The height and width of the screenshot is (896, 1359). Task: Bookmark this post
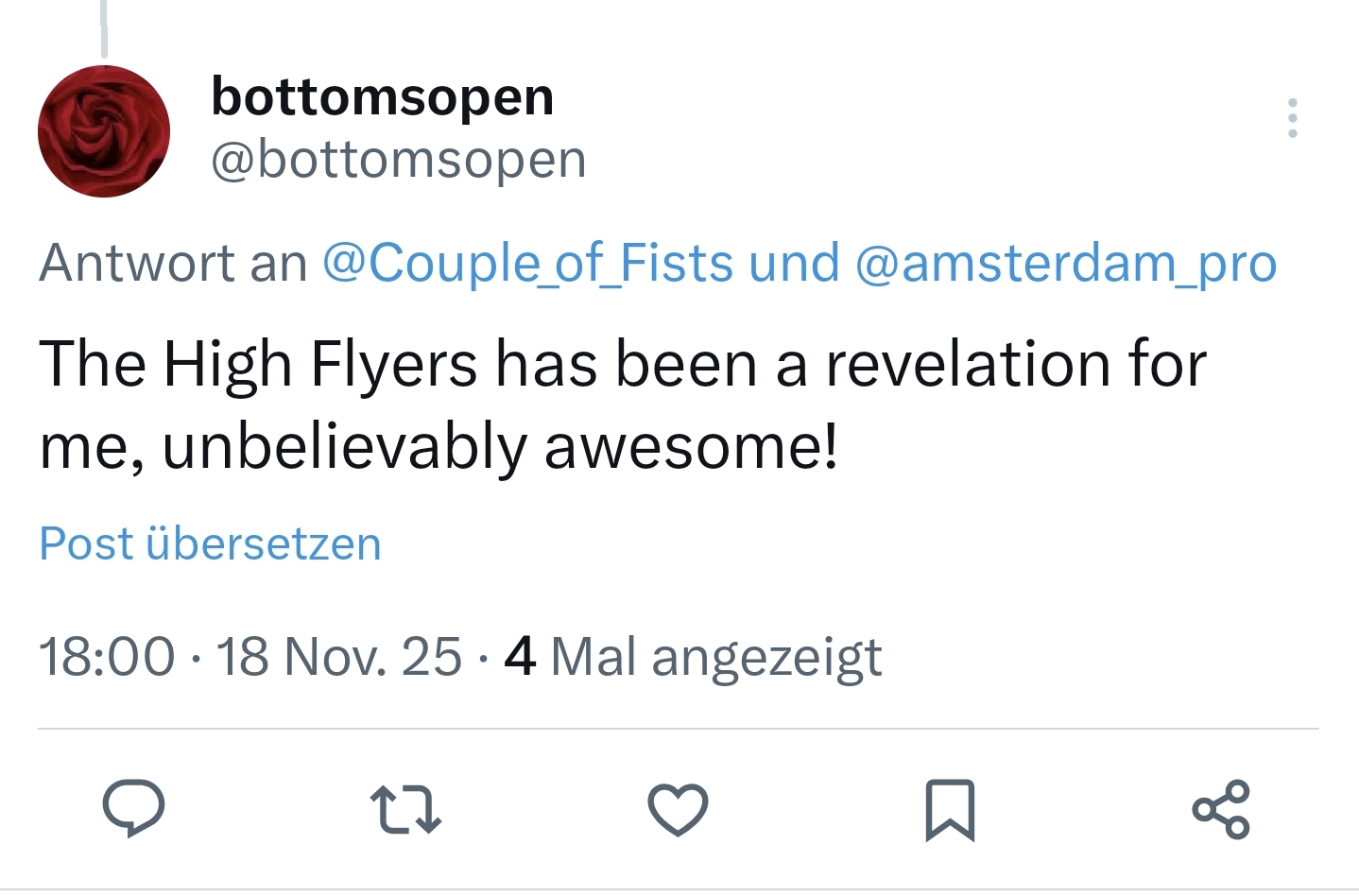[949, 810]
